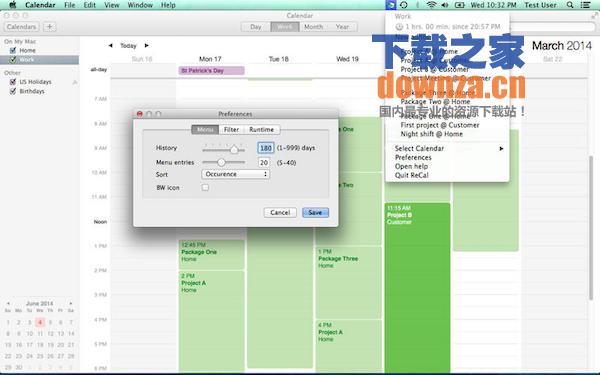This screenshot has height=375, width=600.
Task: Switch to Month view
Action: point(313,27)
